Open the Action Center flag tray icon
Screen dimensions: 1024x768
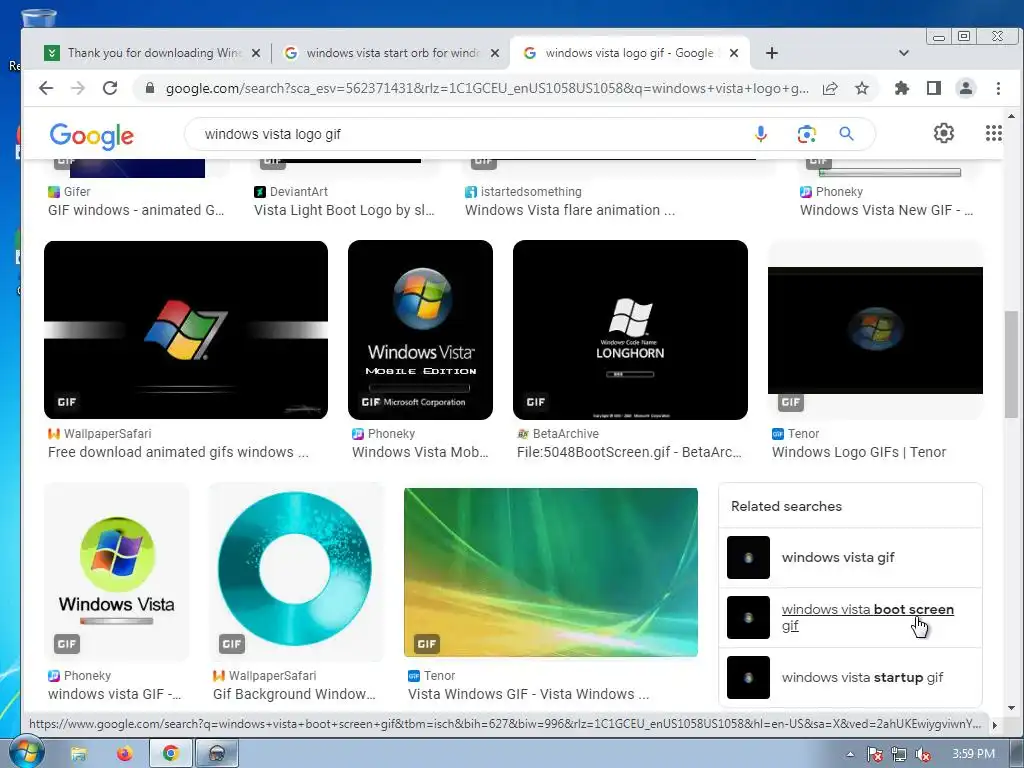pyautogui.click(x=874, y=754)
